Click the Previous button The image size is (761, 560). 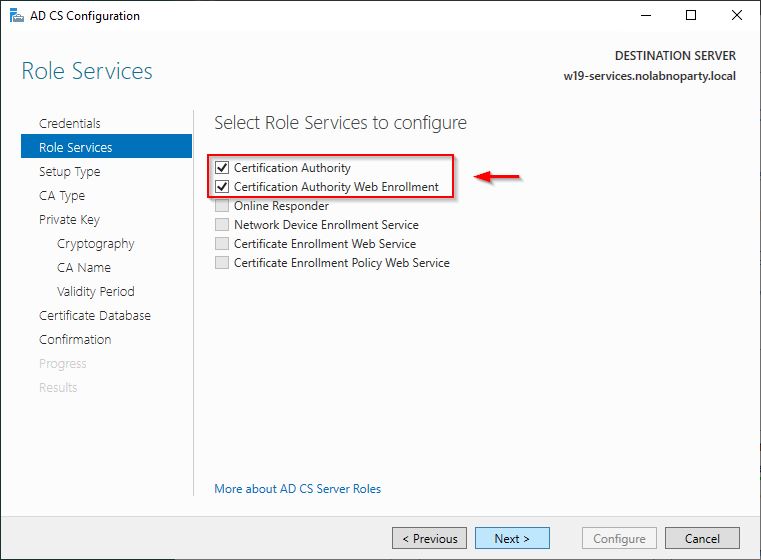tap(430, 538)
